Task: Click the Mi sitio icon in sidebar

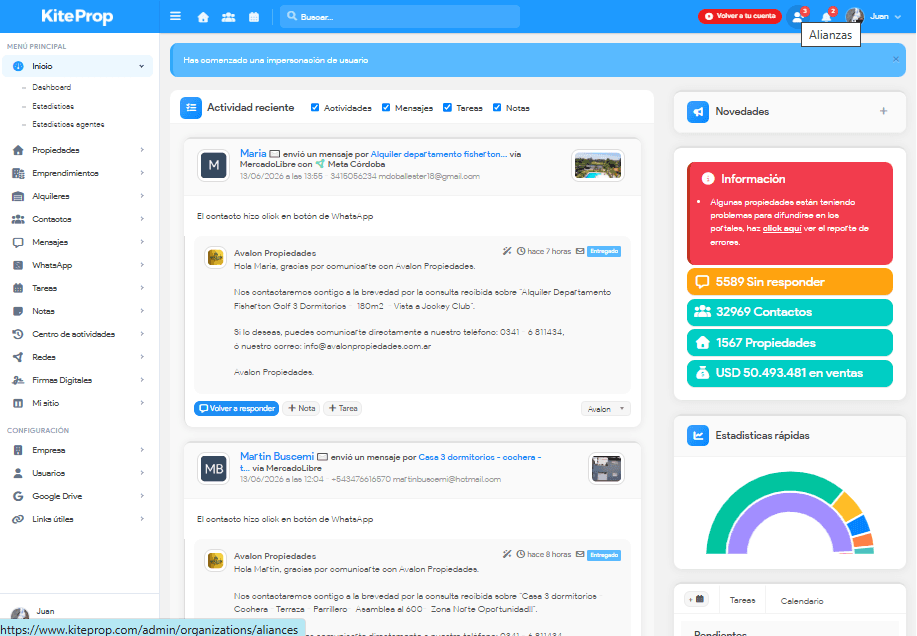Action: click(18, 403)
